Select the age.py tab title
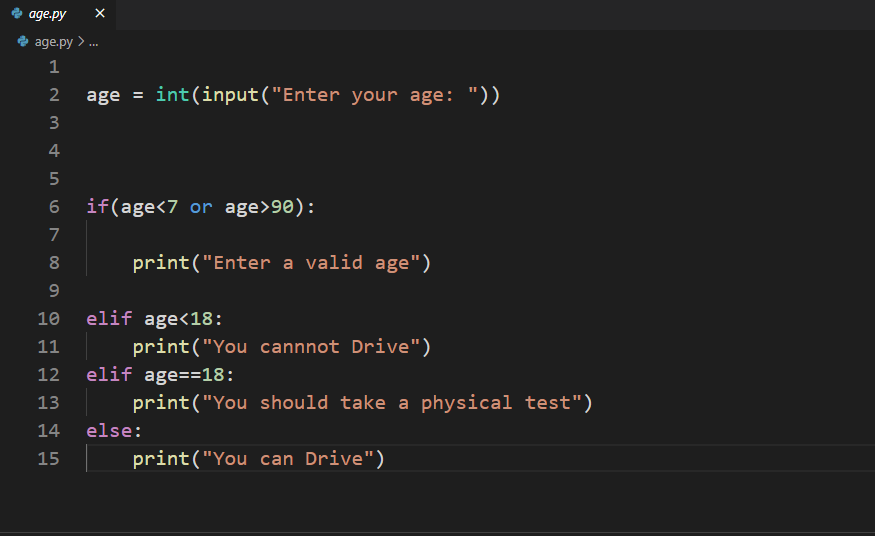The width and height of the screenshot is (875, 536). (47, 13)
